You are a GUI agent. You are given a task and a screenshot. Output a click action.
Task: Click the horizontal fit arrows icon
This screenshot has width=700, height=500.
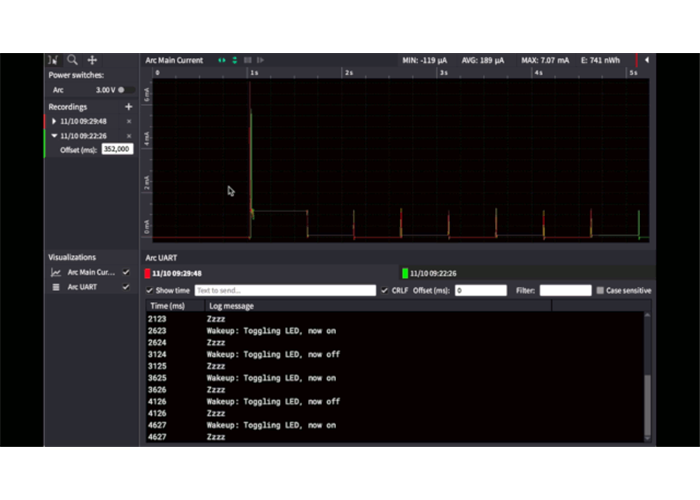222,60
